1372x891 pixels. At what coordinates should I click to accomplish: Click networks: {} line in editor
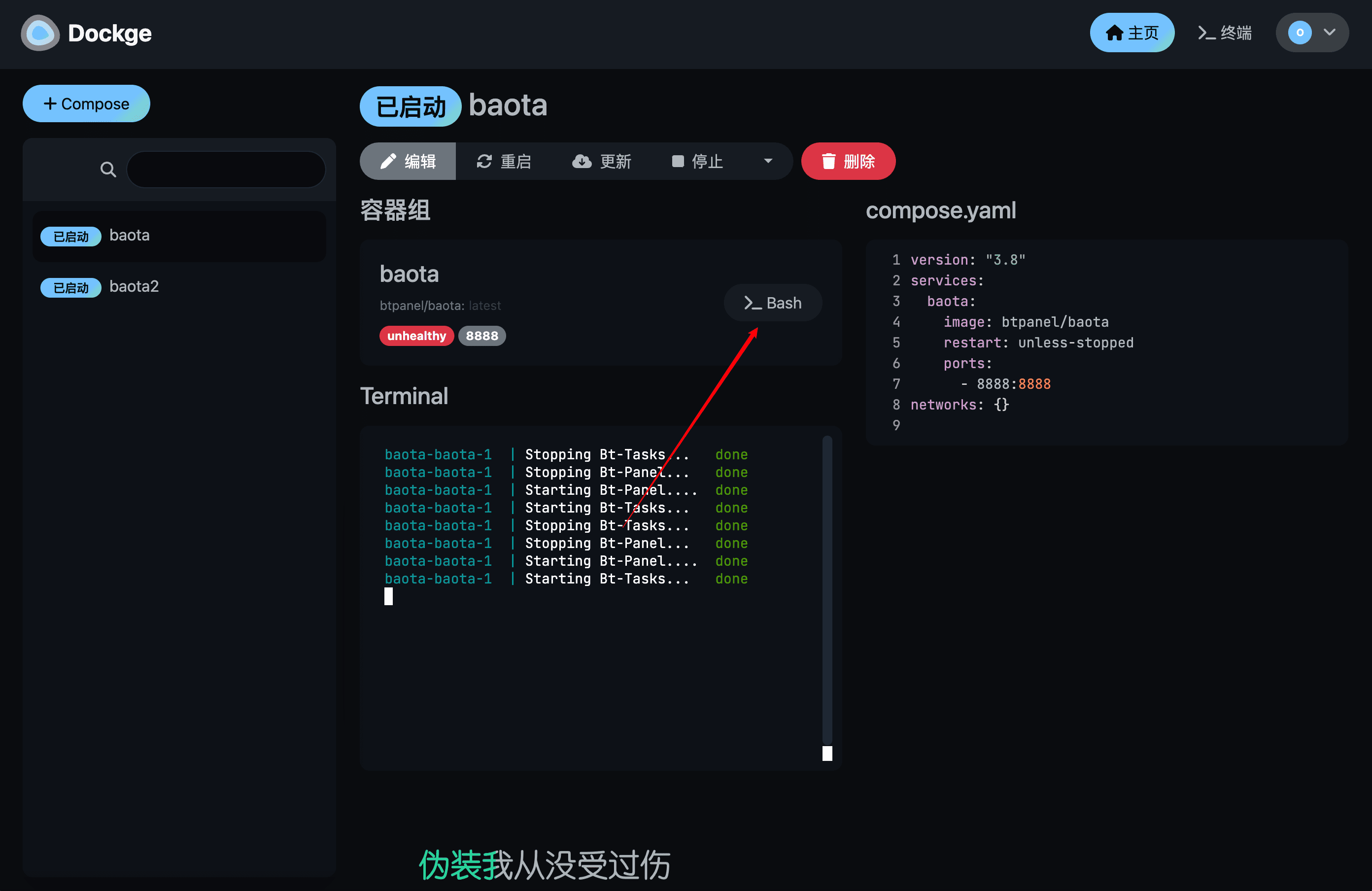pyautogui.click(x=959, y=405)
